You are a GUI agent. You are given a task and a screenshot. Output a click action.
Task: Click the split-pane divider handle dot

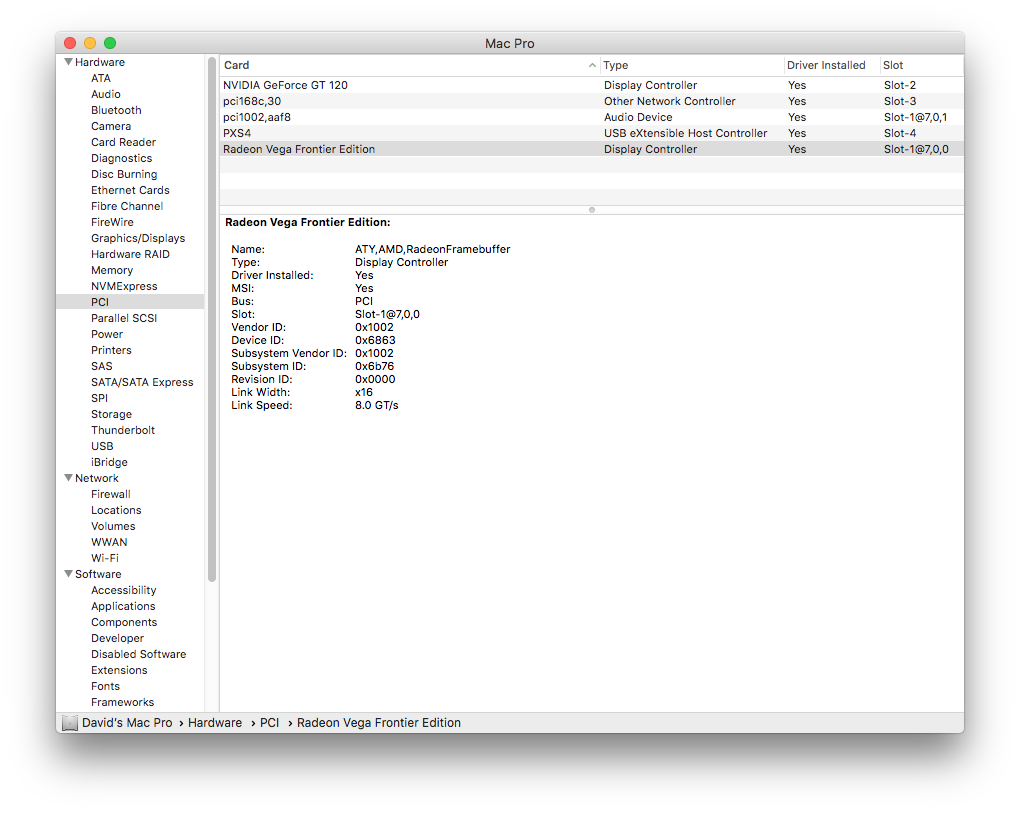point(592,210)
